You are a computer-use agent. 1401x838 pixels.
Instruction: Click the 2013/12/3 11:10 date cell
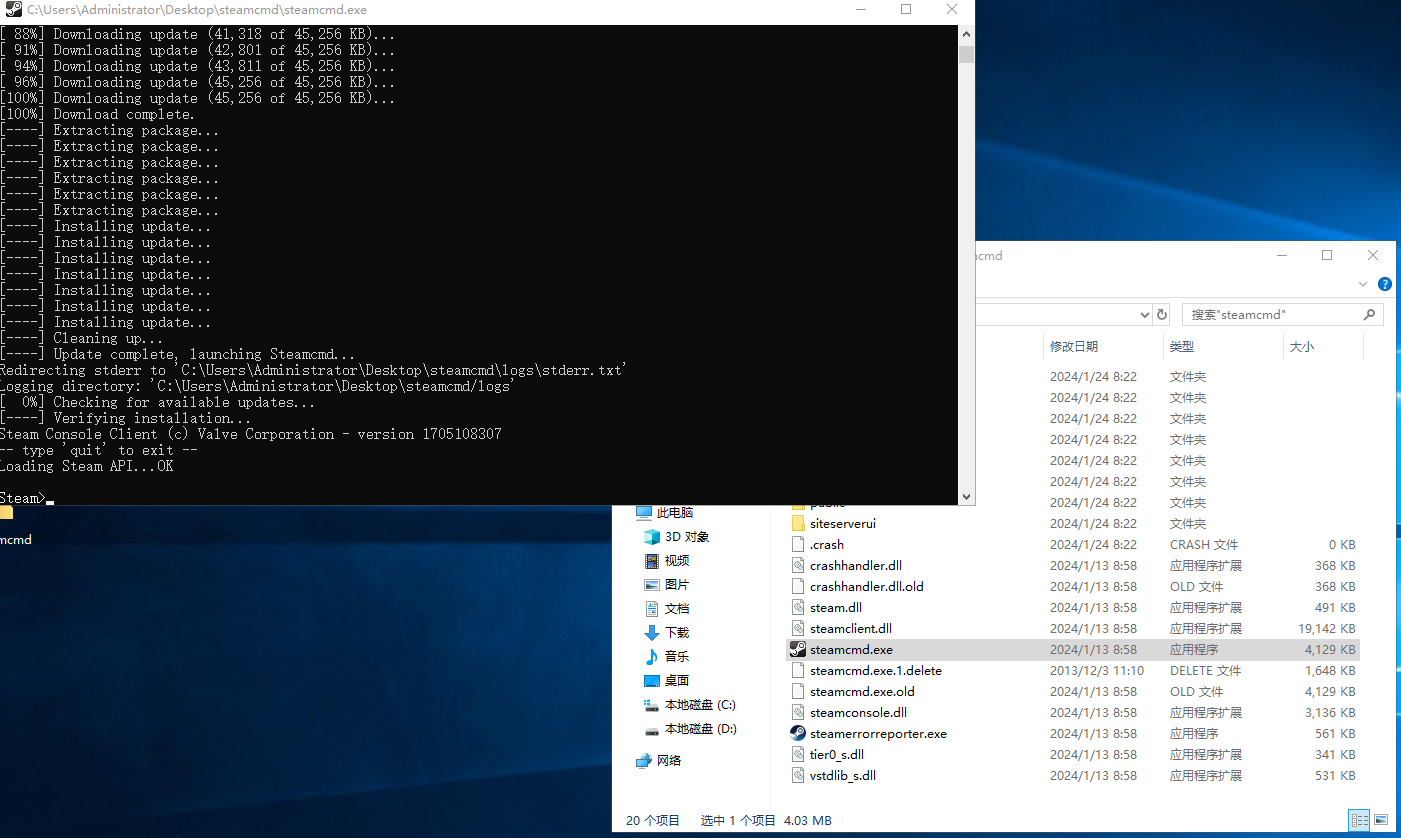pyautogui.click(x=1097, y=670)
